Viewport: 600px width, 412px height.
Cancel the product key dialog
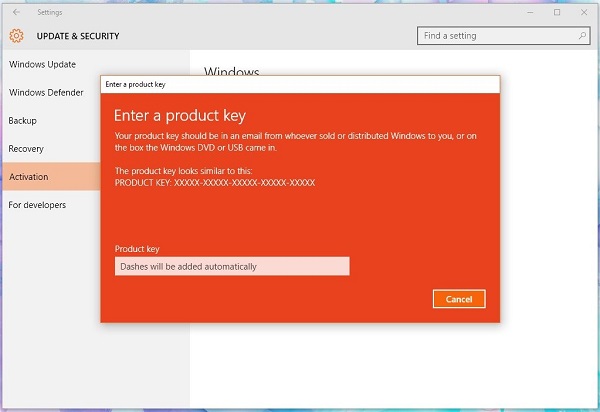tap(459, 299)
